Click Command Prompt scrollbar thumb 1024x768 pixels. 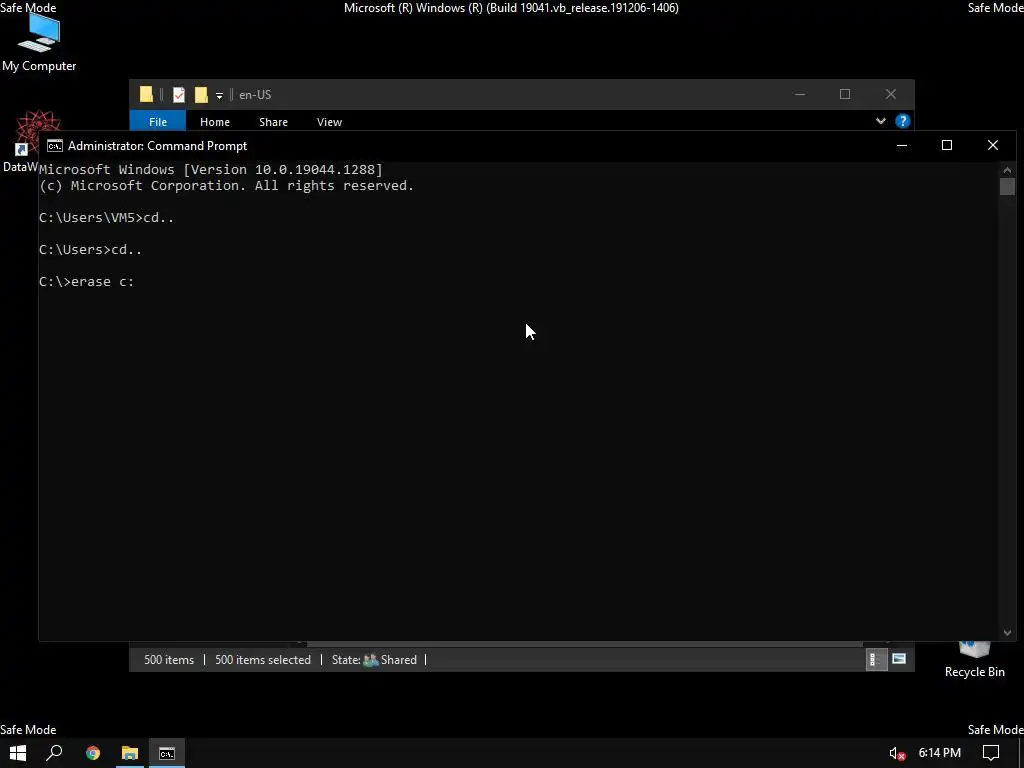pyautogui.click(x=1007, y=186)
